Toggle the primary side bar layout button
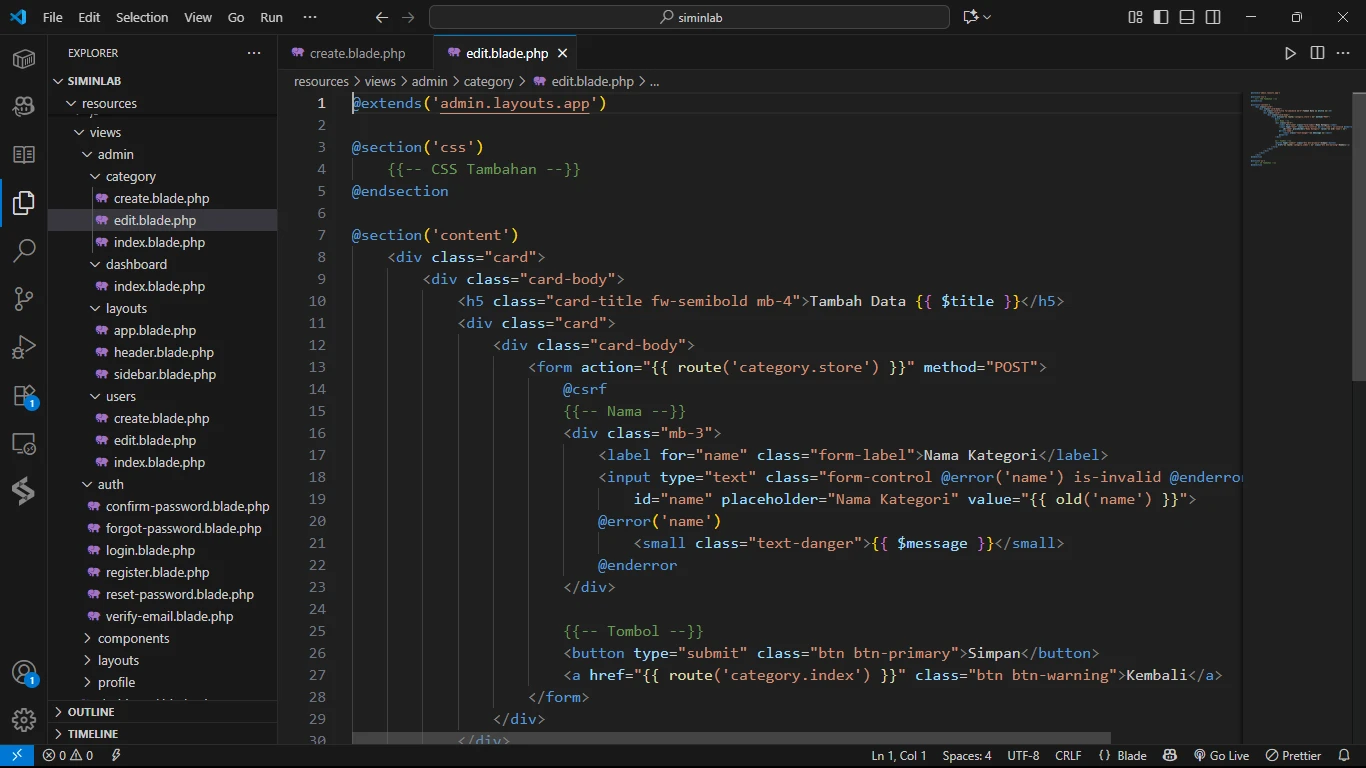The image size is (1366, 768). click(x=1161, y=17)
